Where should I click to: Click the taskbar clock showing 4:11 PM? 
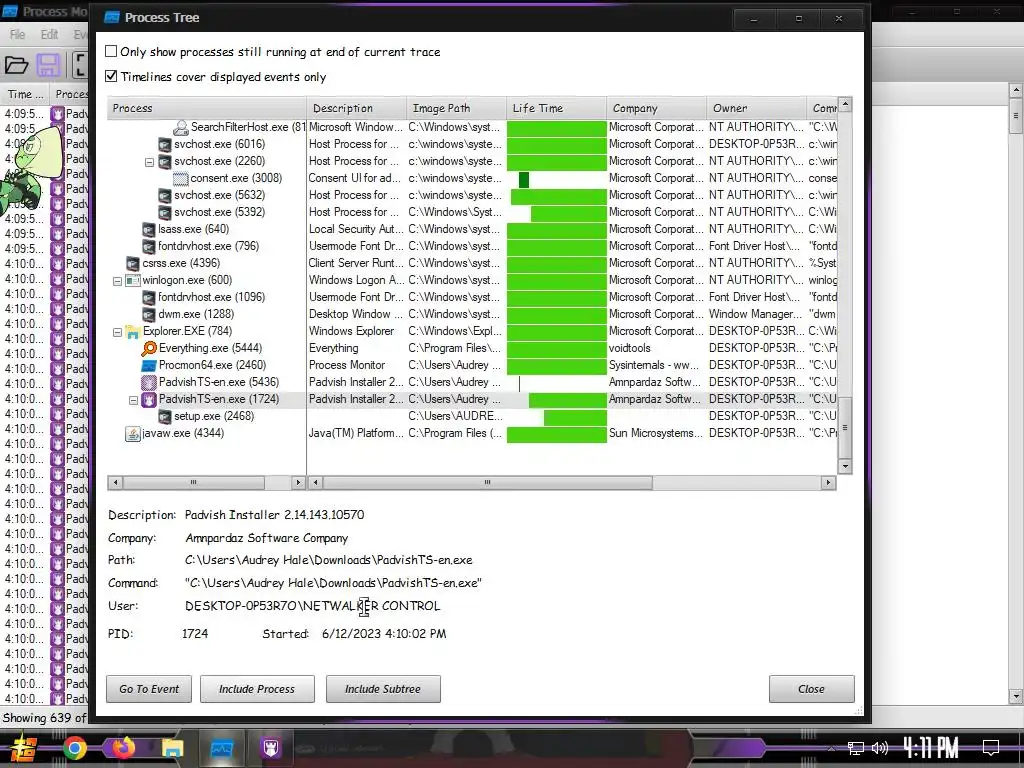coord(931,748)
